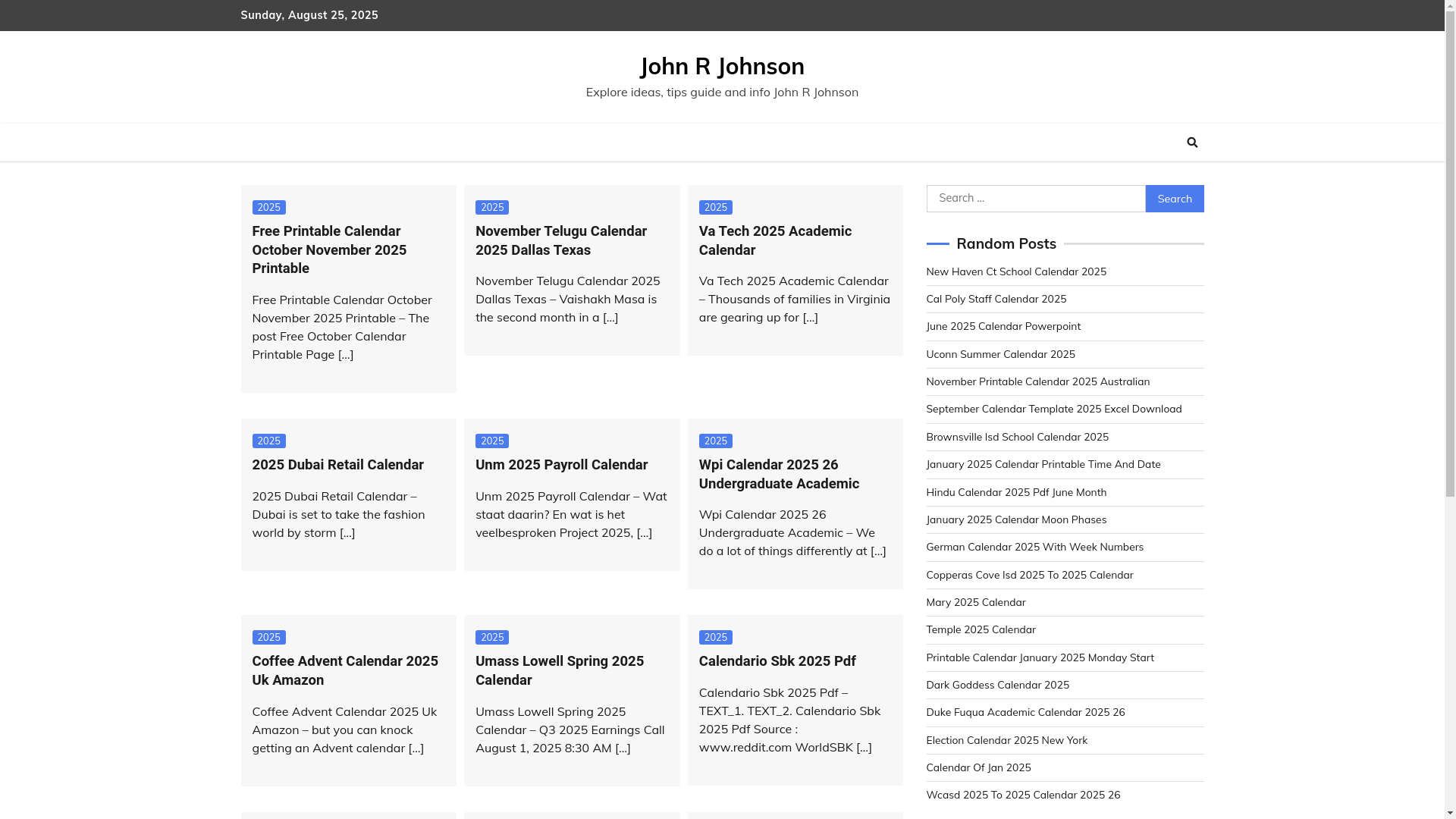Open Hindu Calendar 2025 Pdf June Month
The height and width of the screenshot is (819, 1456).
(x=1016, y=492)
